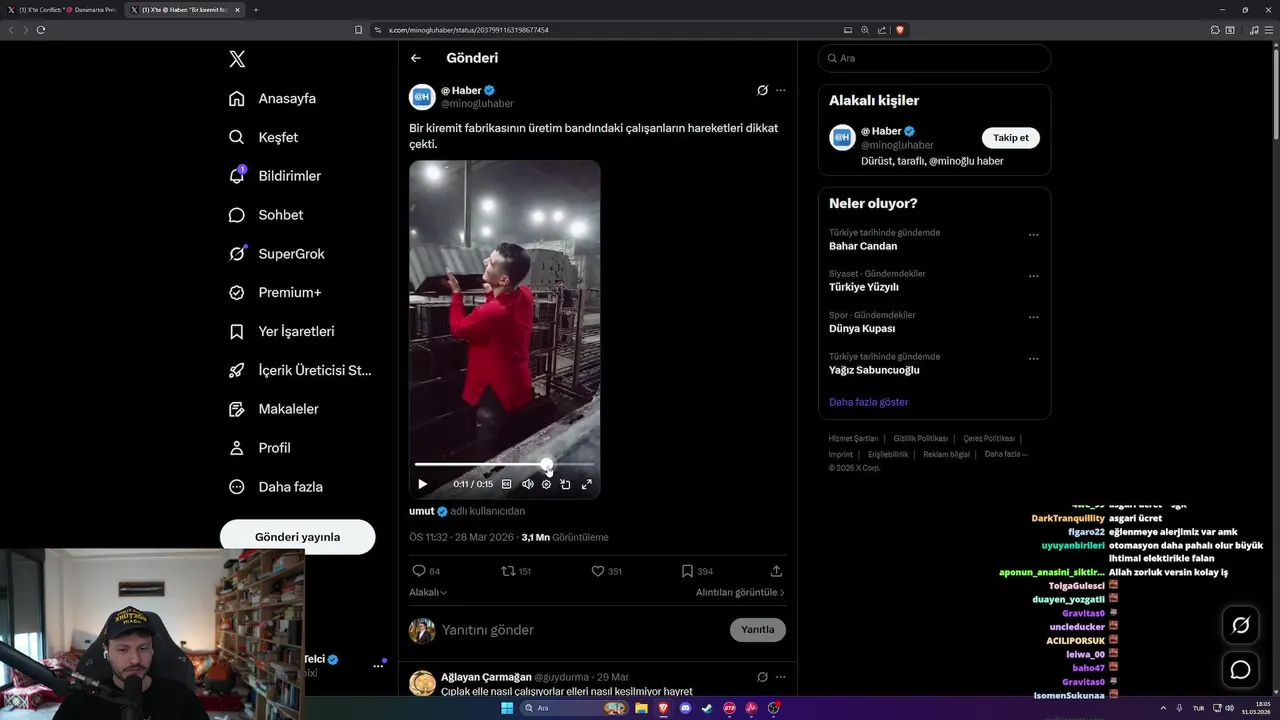Screen dimensions: 1280x720
Task: Toggle video captions CC button
Action: coord(506,484)
